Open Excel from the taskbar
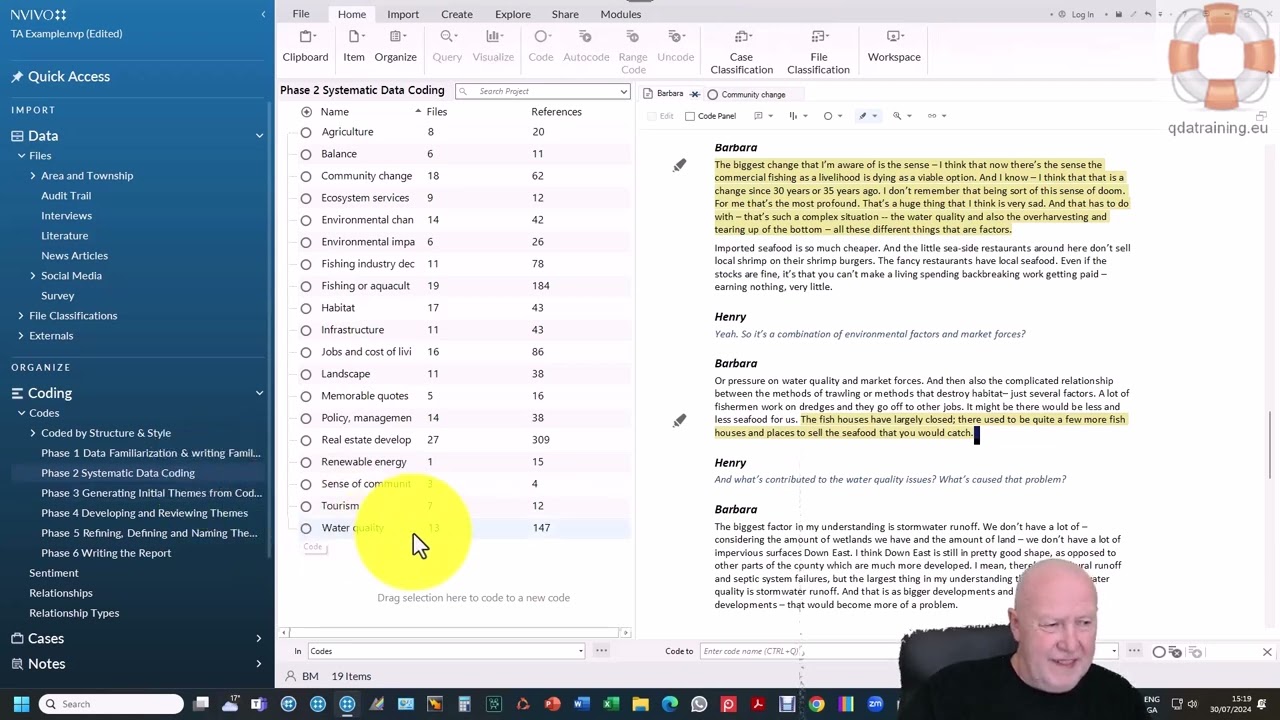 611,704
